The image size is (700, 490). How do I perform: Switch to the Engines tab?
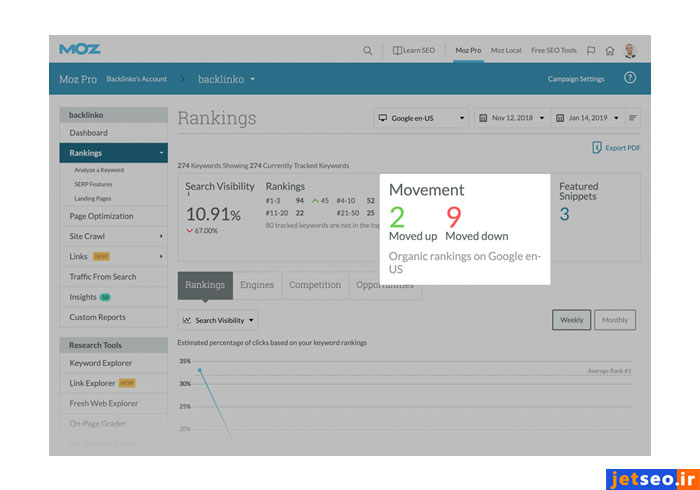[257, 285]
